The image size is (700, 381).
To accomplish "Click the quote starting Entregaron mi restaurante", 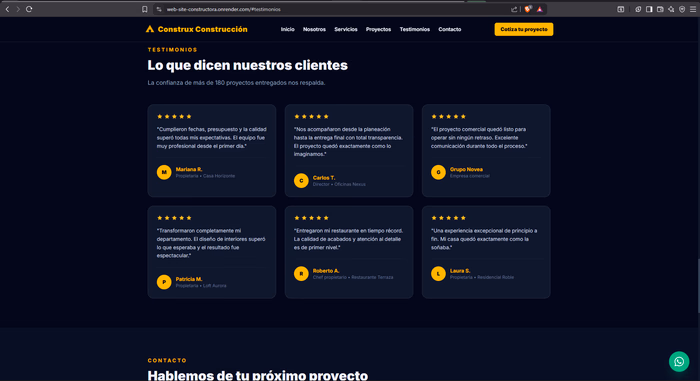I will pyautogui.click(x=349, y=239).
